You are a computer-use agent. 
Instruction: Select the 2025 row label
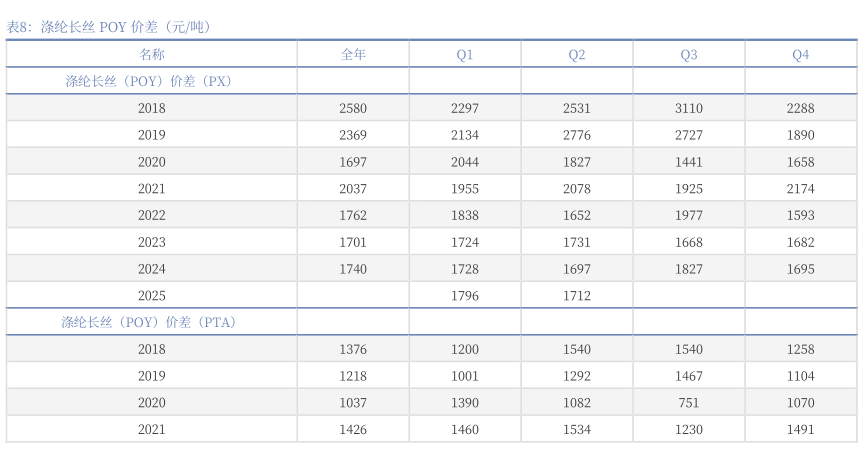(152, 296)
